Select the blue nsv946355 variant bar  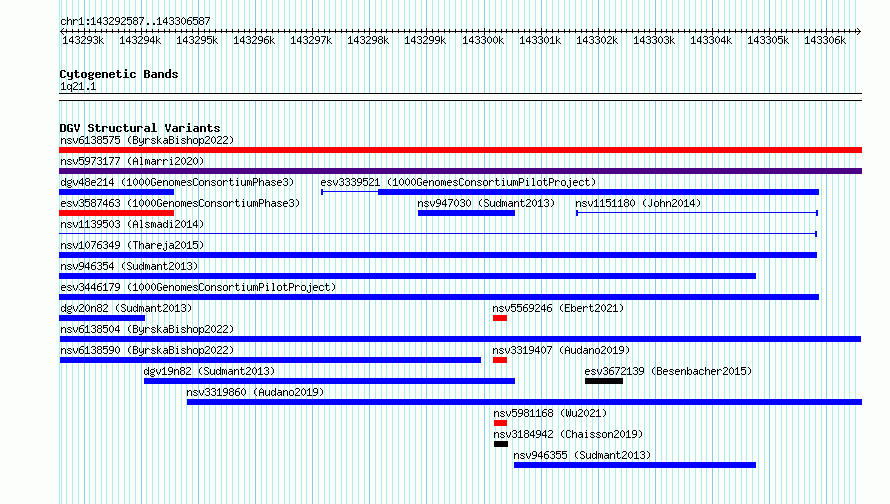[635, 465]
